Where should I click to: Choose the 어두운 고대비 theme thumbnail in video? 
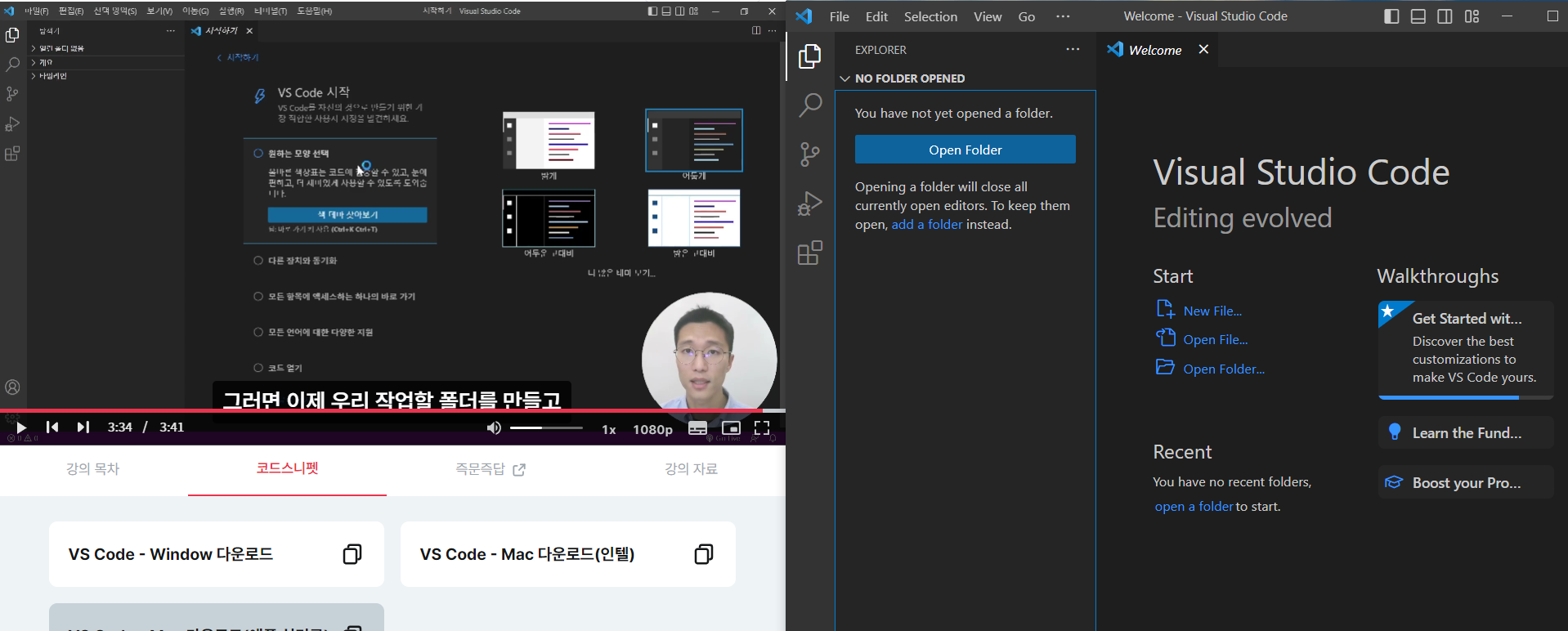pyautogui.click(x=549, y=218)
